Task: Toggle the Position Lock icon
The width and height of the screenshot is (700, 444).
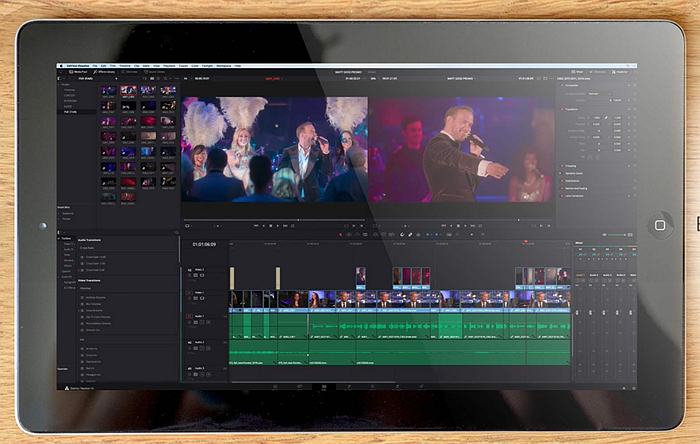Action: pyautogui.click(x=418, y=234)
